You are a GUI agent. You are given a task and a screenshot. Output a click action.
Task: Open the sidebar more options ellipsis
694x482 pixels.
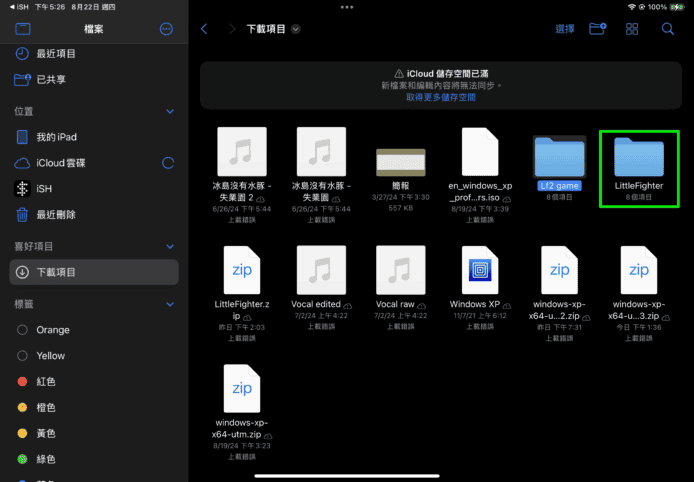coord(166,29)
